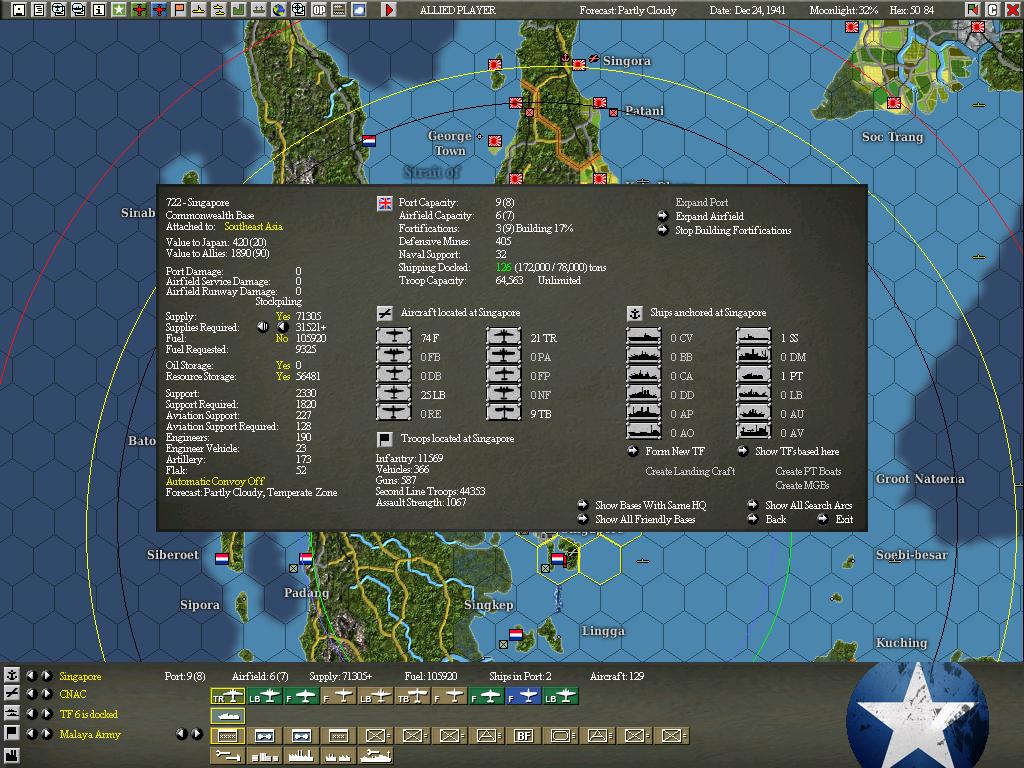
Task: Select the TR air unit in bottom bar
Action: point(227,696)
